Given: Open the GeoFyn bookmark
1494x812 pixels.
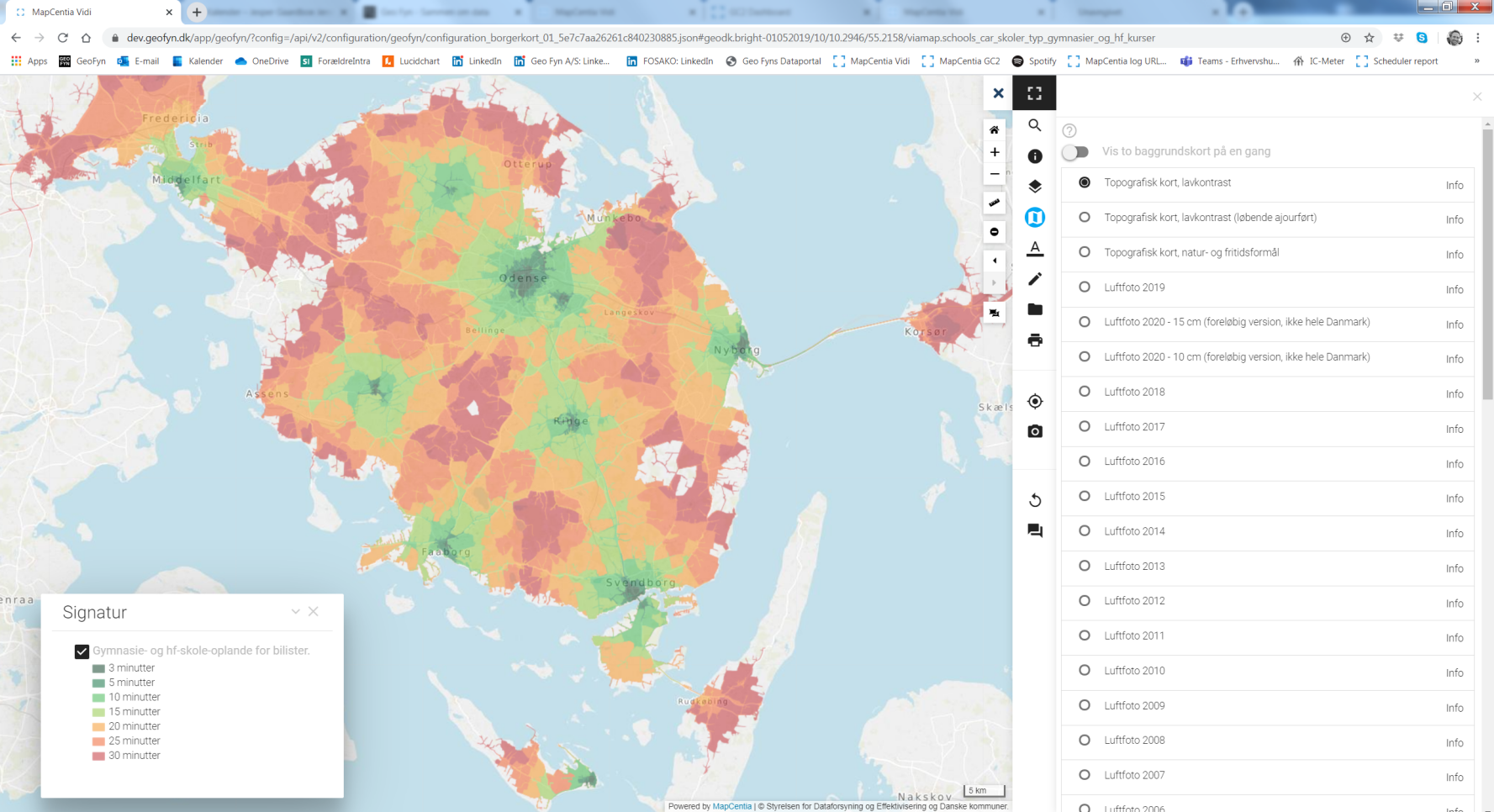Looking at the screenshot, I should click(82, 61).
